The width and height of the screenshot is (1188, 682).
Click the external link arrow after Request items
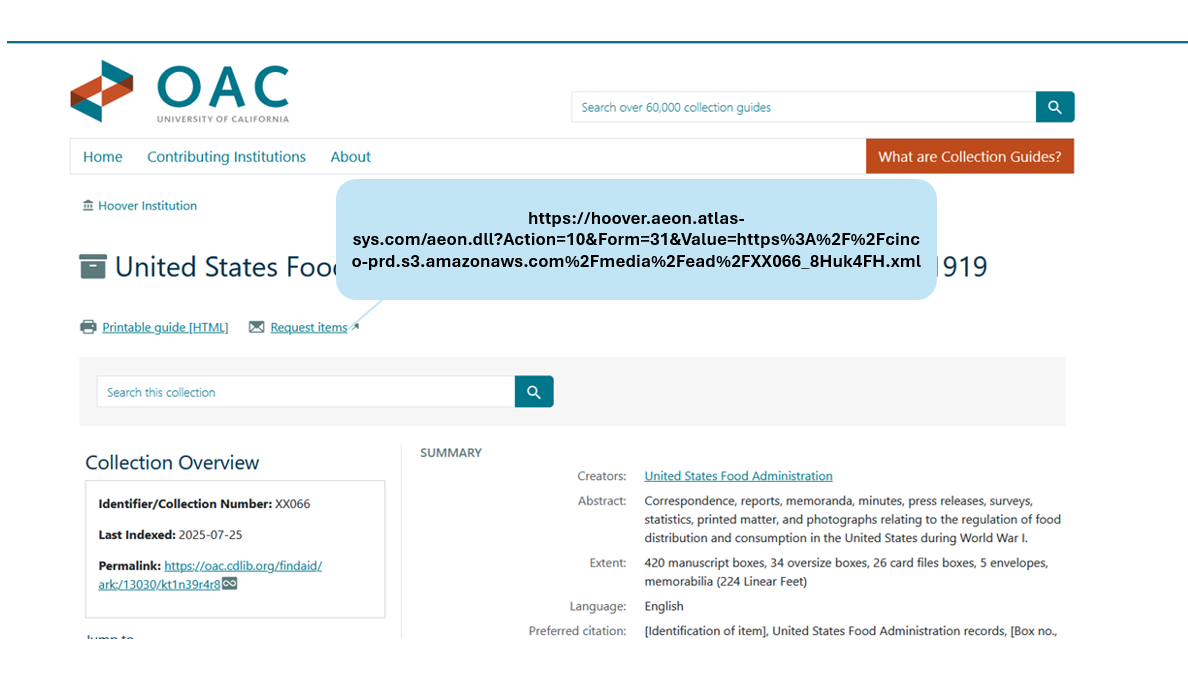pos(355,327)
